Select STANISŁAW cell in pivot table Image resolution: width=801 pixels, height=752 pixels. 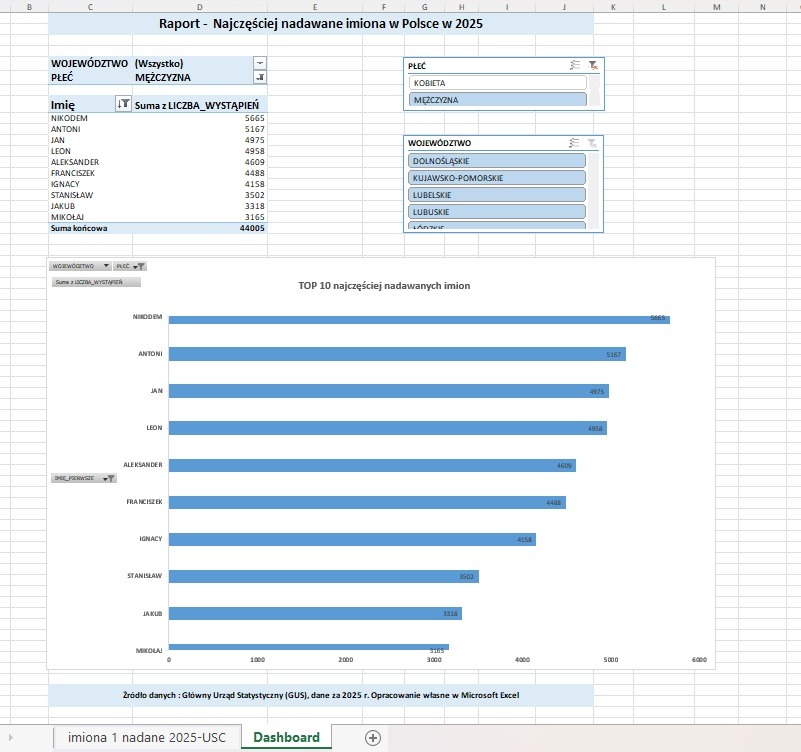(91, 195)
